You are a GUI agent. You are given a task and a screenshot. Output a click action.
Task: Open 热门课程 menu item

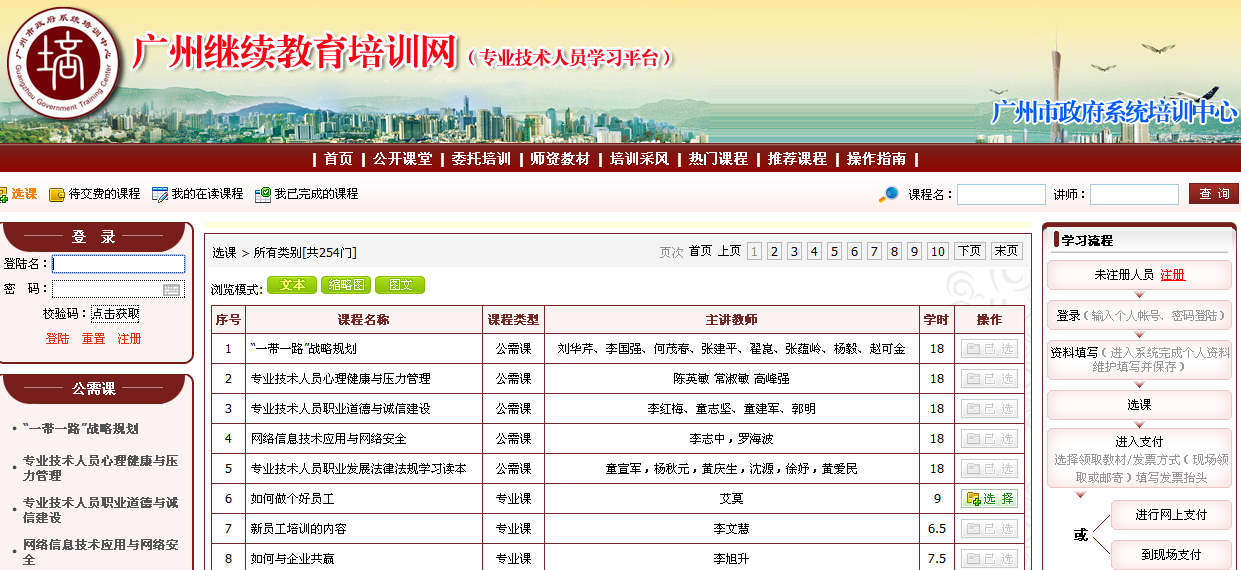[718, 159]
